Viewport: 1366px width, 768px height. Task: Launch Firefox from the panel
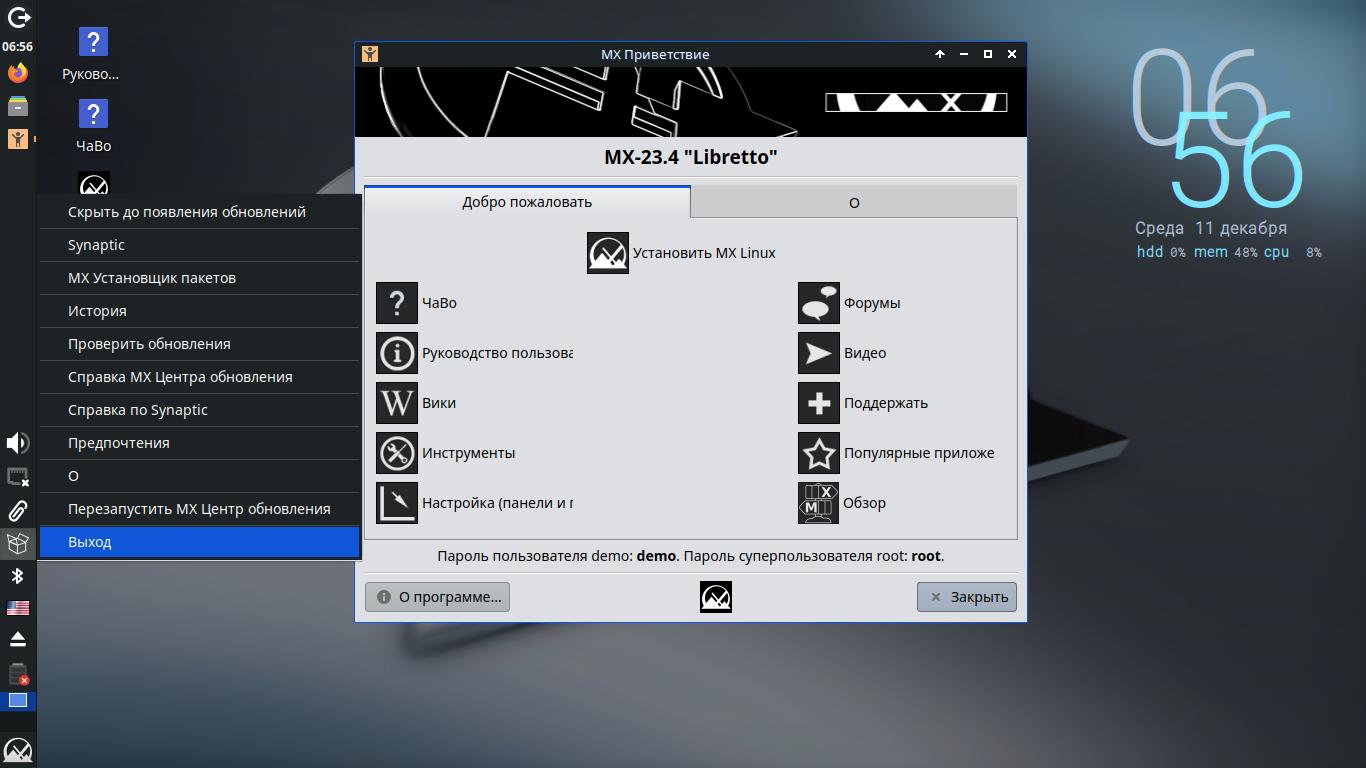click(x=18, y=73)
